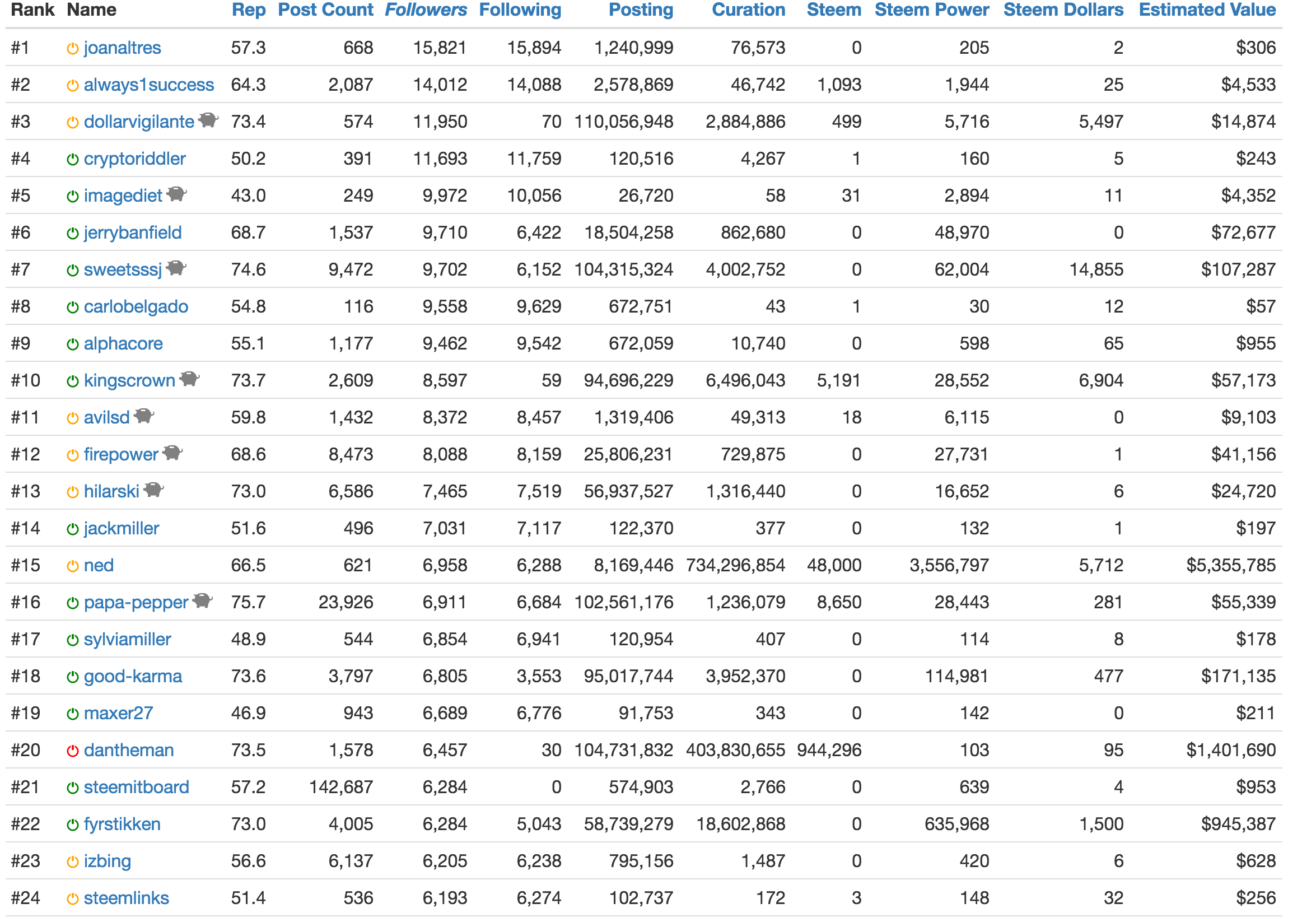Click the whale badge icon after papa-pepper
Screen dimensions: 1316x922
202,600
